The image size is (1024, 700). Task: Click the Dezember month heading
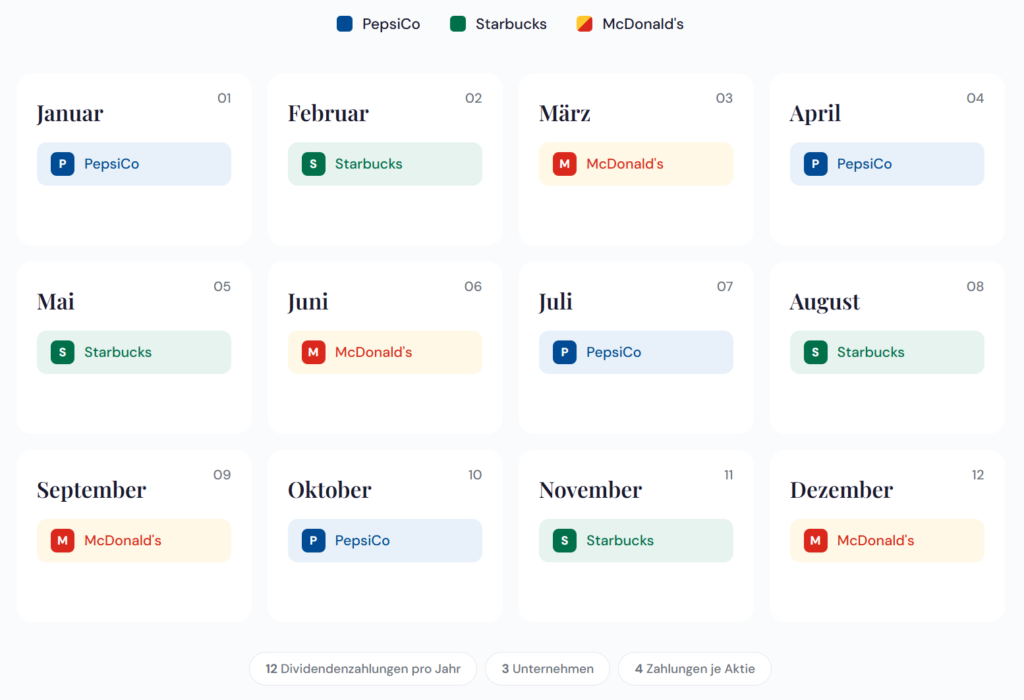[x=841, y=490]
